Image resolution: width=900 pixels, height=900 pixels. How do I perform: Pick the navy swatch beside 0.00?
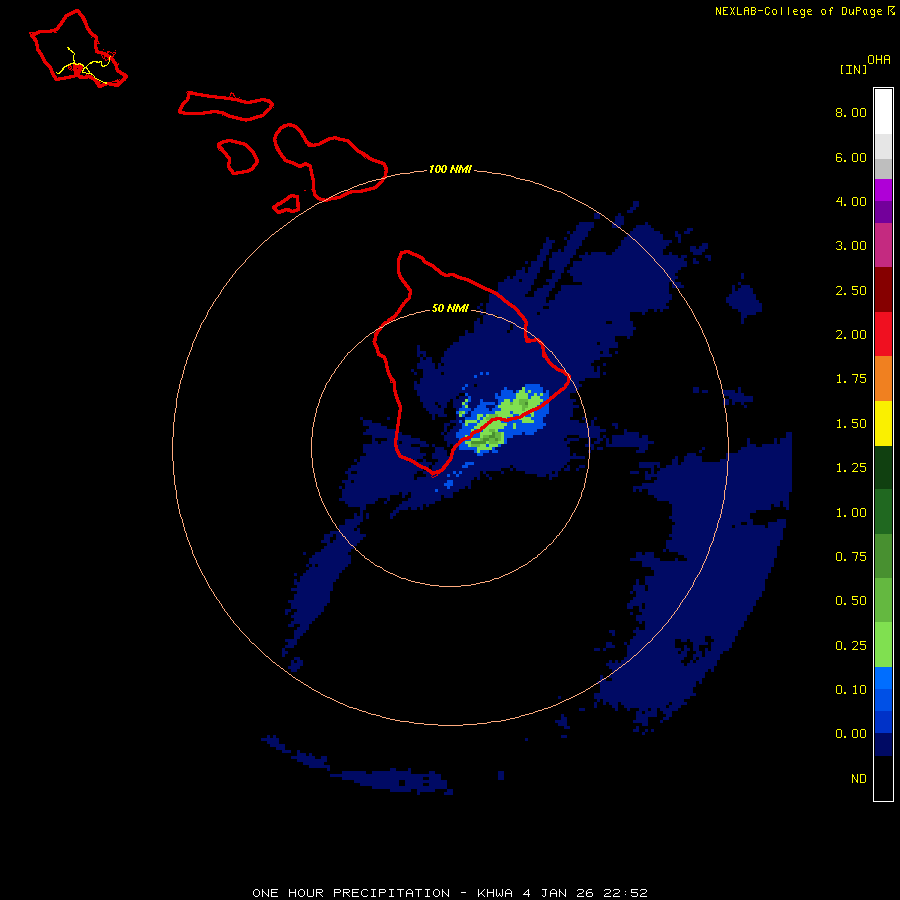point(883,745)
